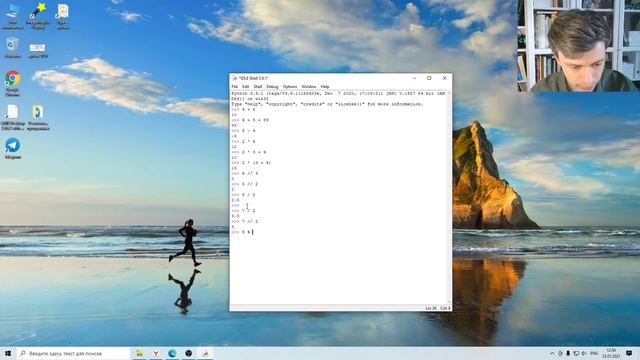
Task: Select the wand-and-star desktop icon
Action: pyautogui.click(x=38, y=17)
